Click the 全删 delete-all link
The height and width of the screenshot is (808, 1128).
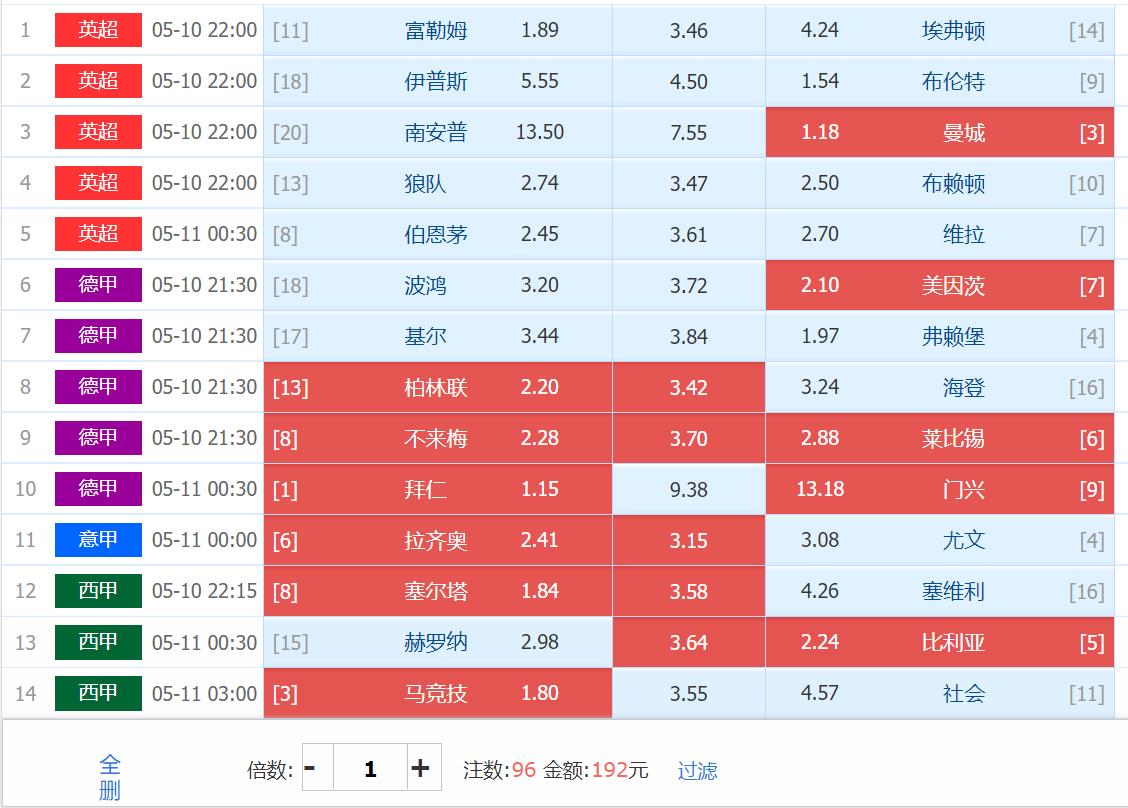(109, 777)
